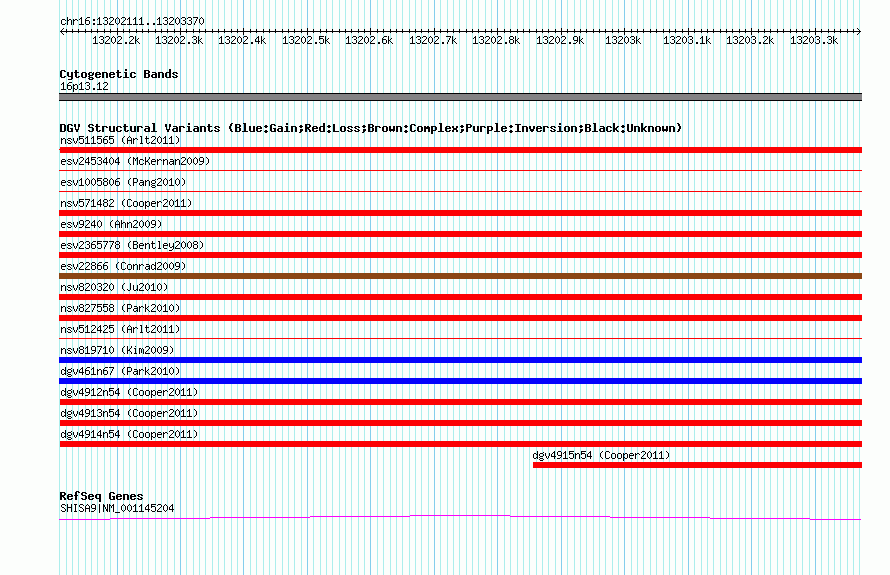
Task: Select the esv2453404 (McKernan2009) variant label
Action: 135,161
